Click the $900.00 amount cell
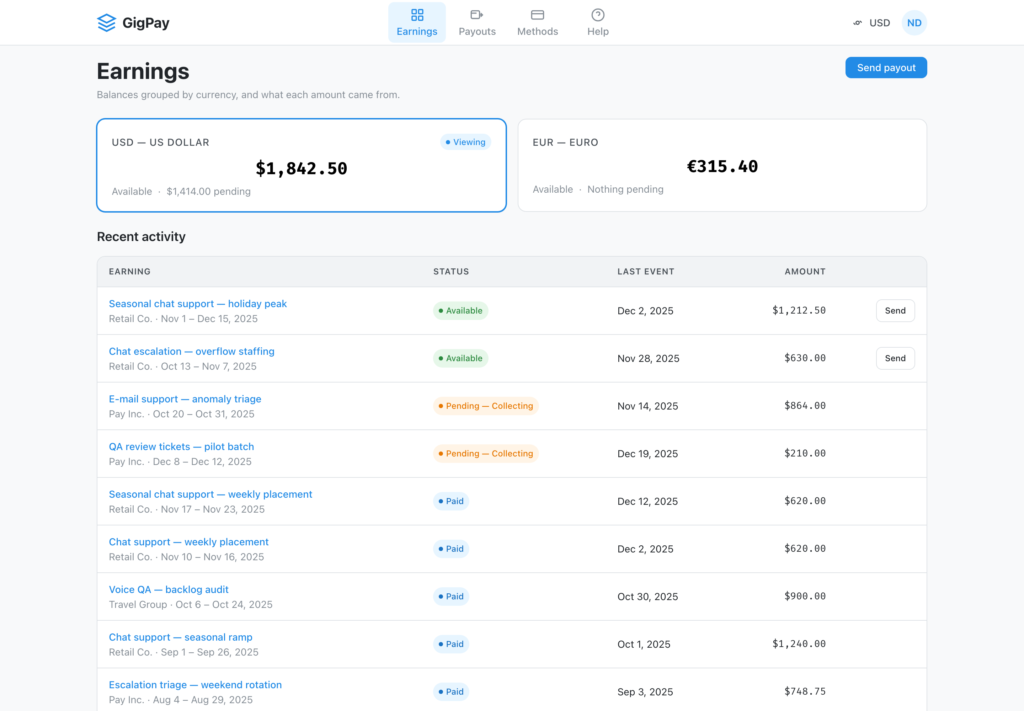Screen dimensions: 1024x711 805,596
